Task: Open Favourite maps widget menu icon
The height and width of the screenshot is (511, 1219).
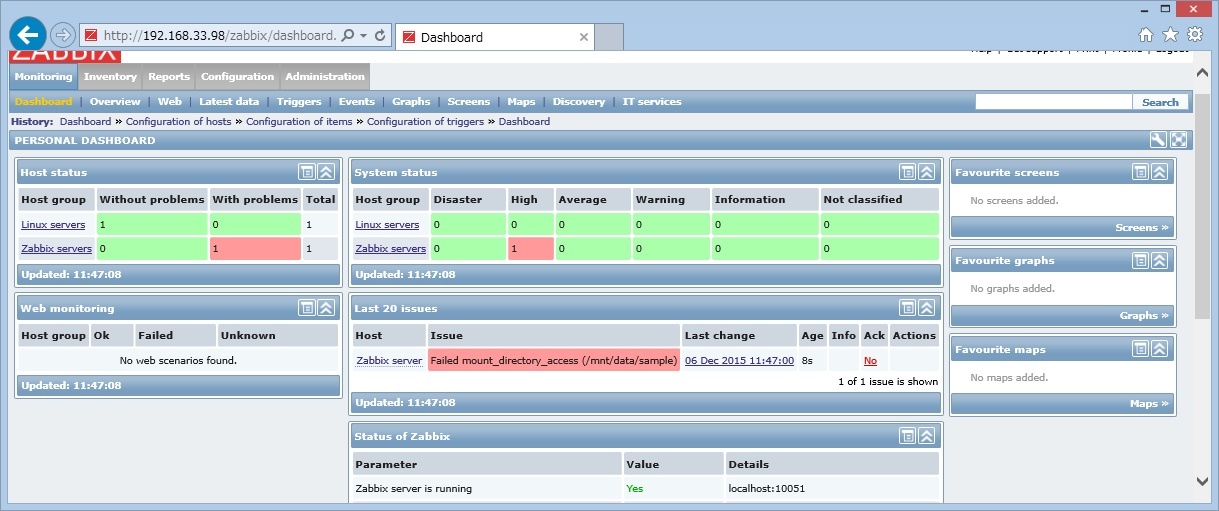Action: click(x=1140, y=349)
